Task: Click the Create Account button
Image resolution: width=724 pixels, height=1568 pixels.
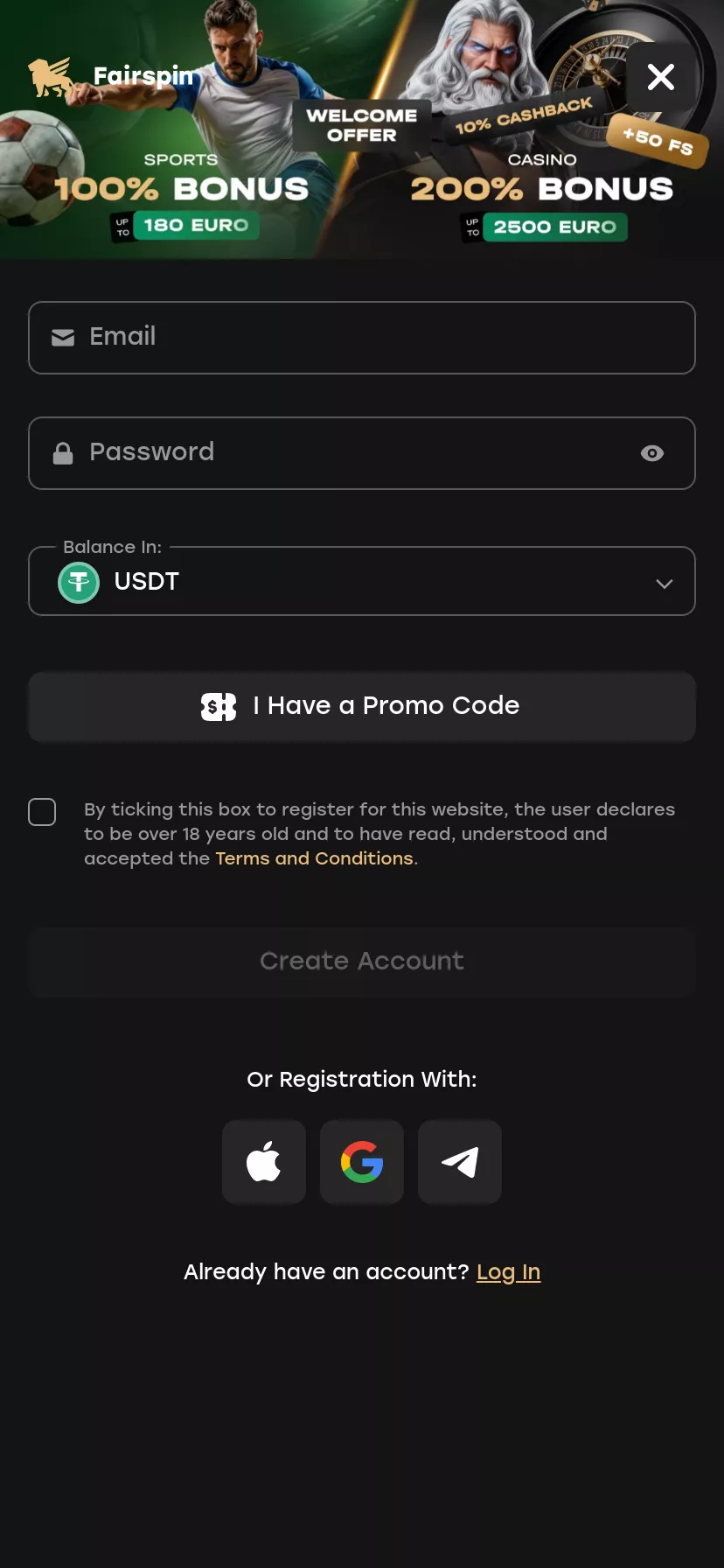Action: click(362, 962)
